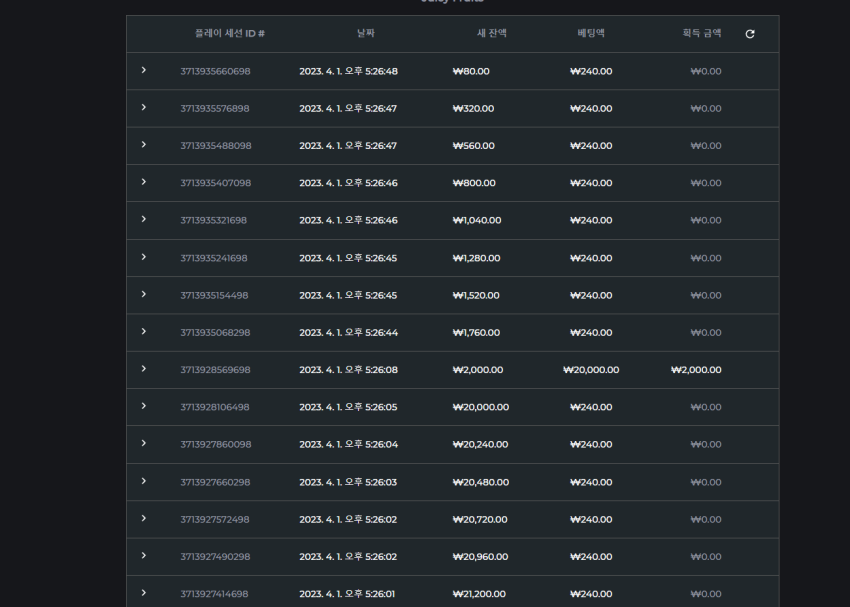850x607 pixels.
Task: Click the new balance ₩80.00
Action: [471, 72]
